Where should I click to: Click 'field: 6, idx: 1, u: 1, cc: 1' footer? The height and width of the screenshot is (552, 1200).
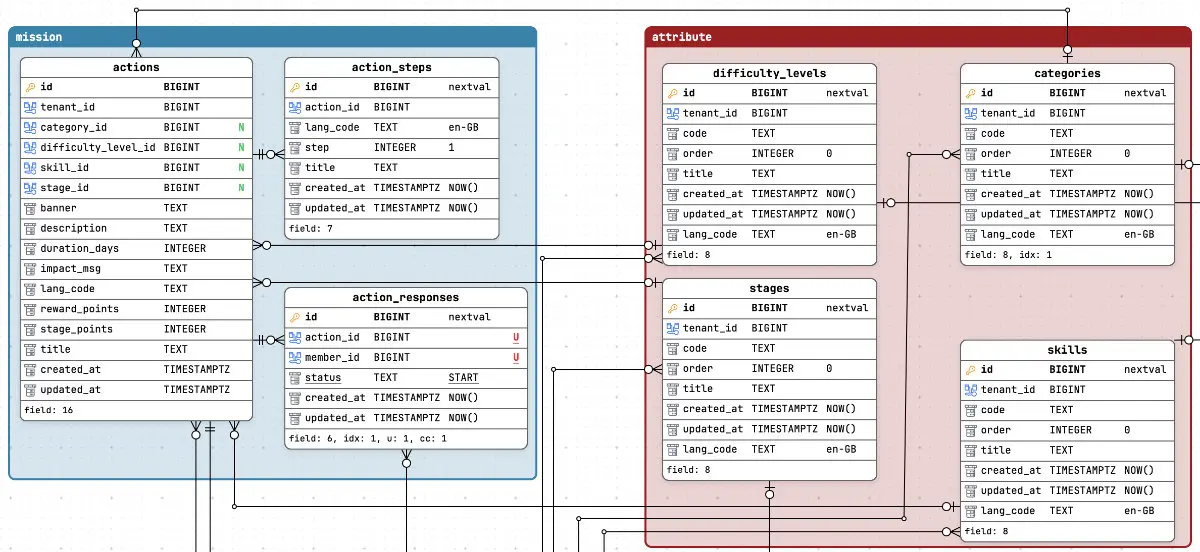pyautogui.click(x=368, y=438)
